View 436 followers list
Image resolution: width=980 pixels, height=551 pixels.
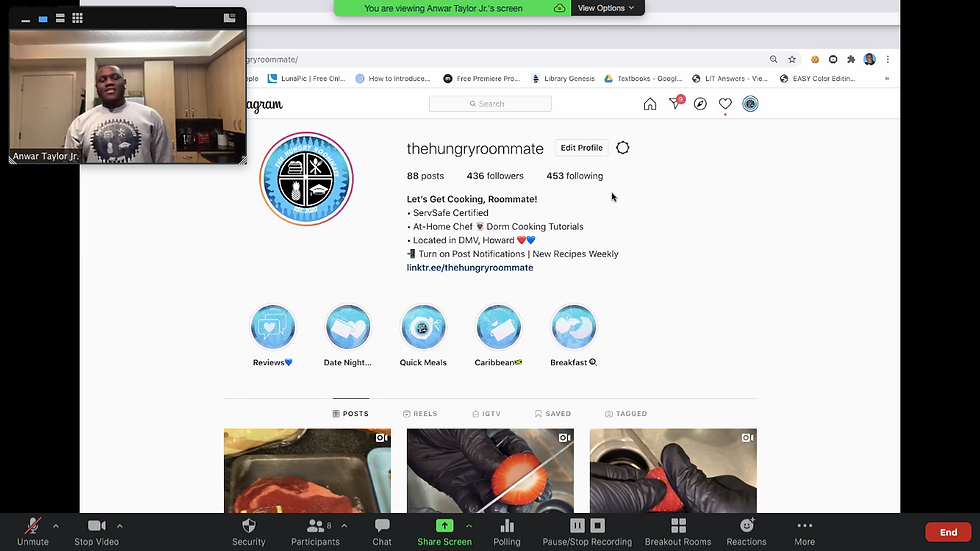495,176
